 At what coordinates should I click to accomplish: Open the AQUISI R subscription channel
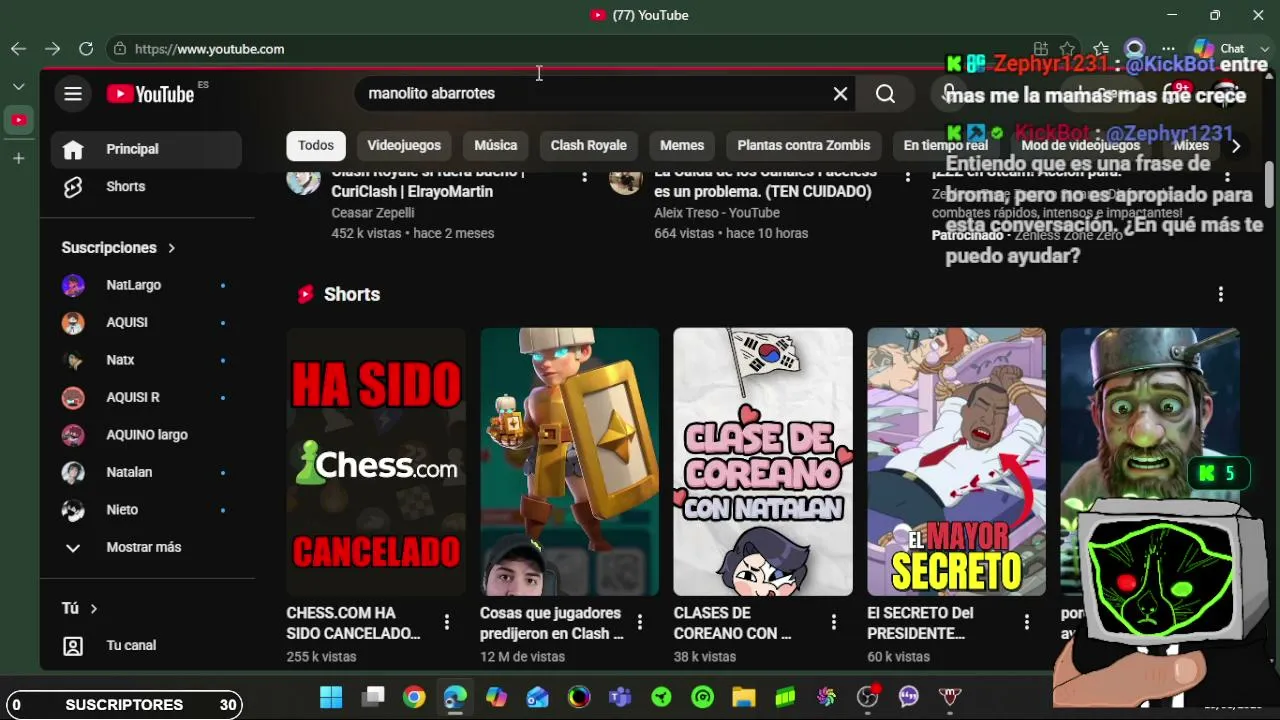coord(146,398)
